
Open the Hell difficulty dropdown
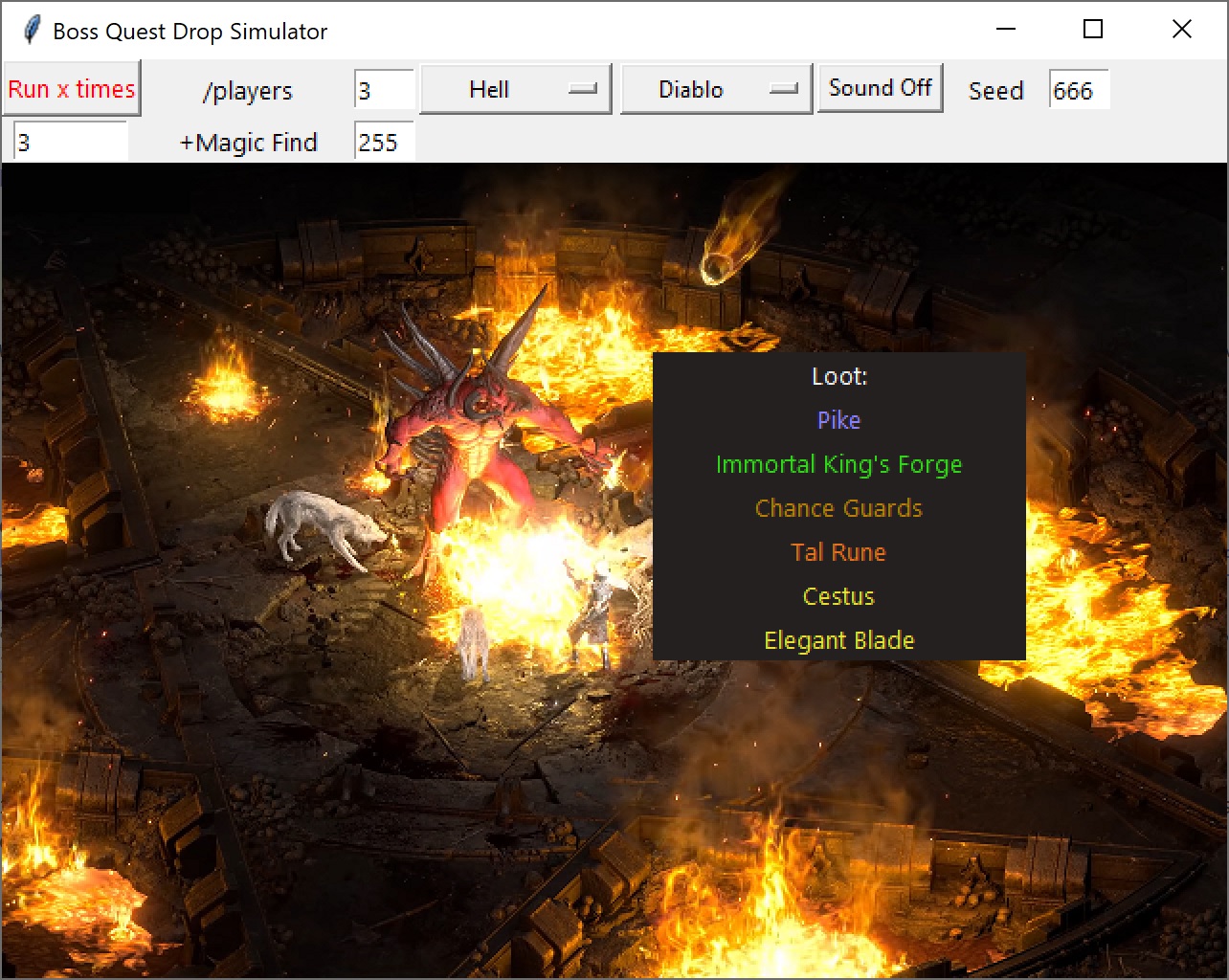tap(515, 90)
